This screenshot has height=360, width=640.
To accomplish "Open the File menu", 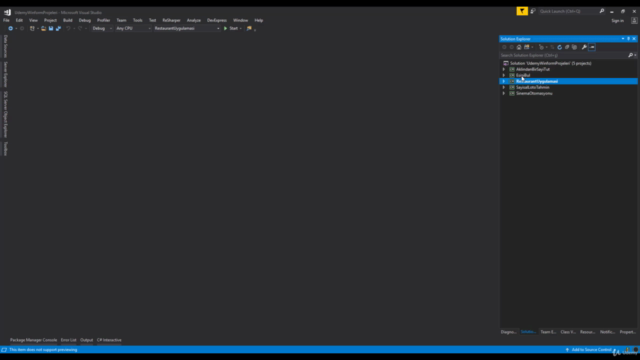I will pos(6,20).
